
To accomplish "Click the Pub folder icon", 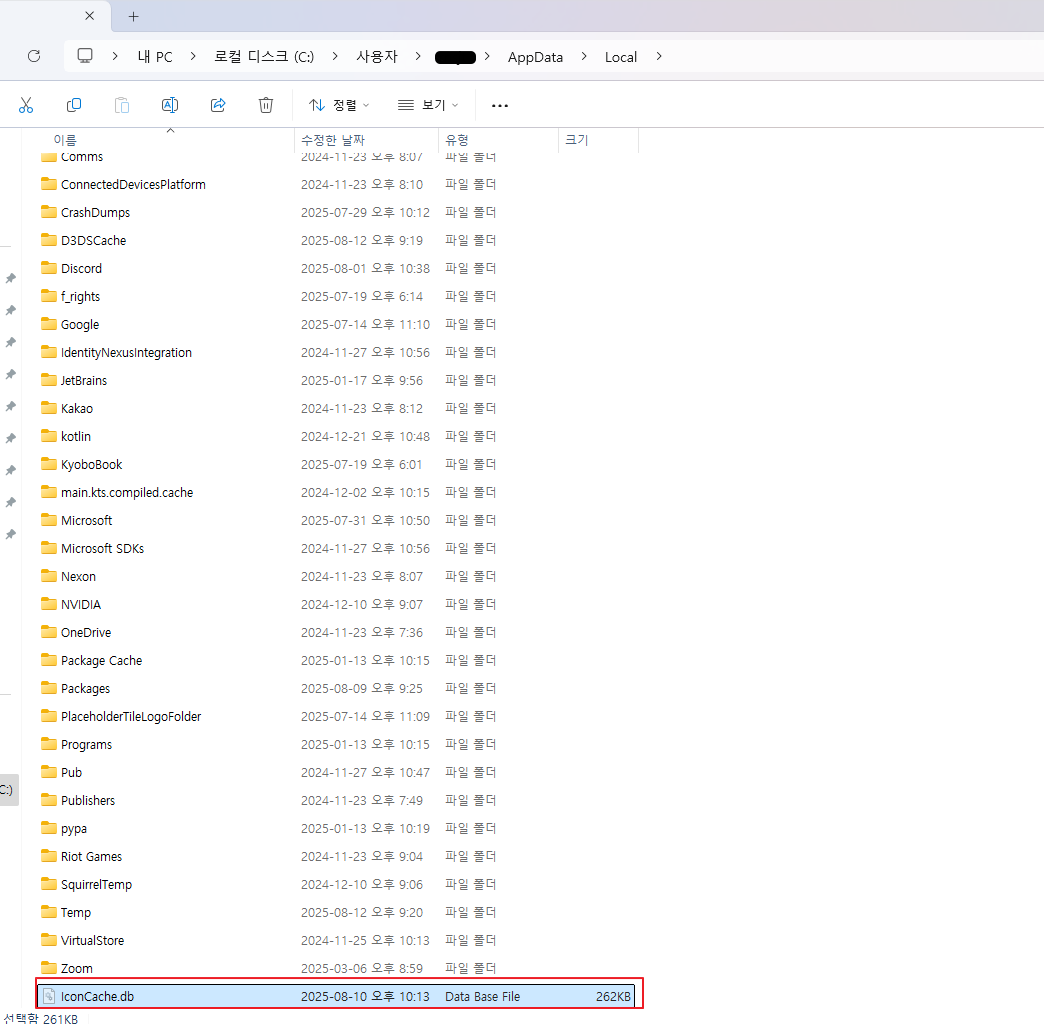I will click(49, 771).
